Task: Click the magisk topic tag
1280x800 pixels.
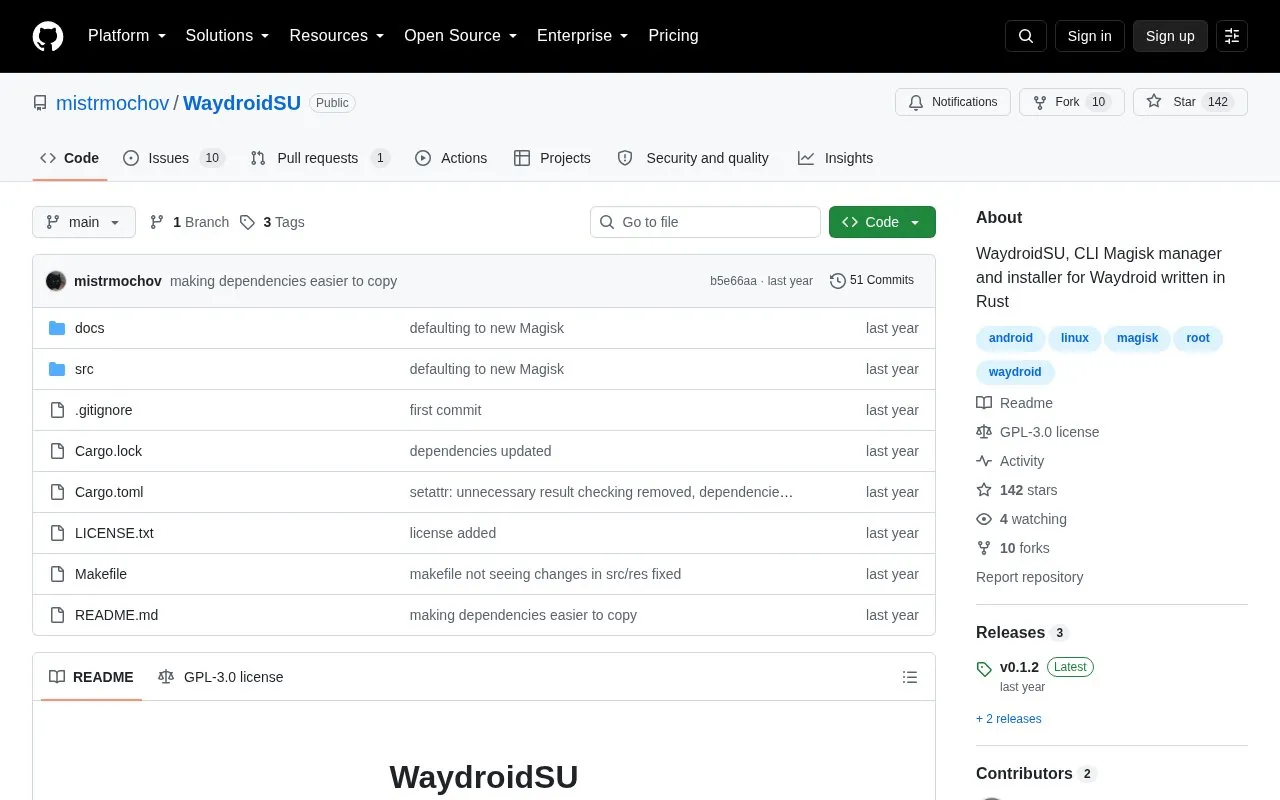Action: 1137,338
